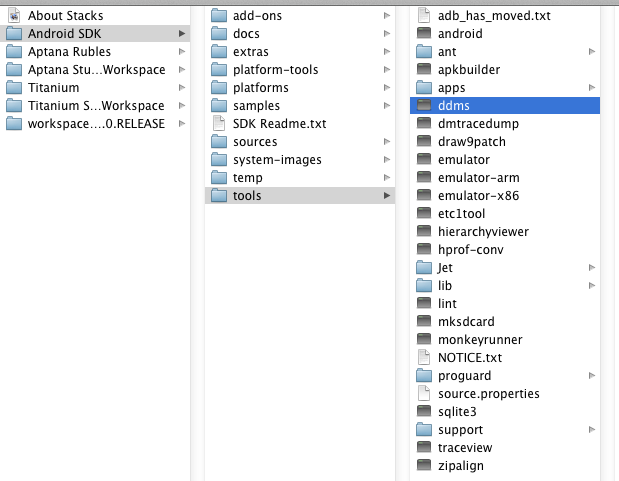Select the Titanium S...Workspace folder name

pyautogui.click(x=96, y=106)
